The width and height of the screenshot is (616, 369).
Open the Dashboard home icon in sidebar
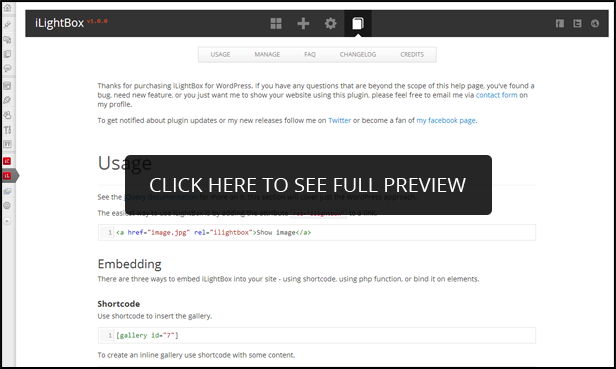(7, 8)
